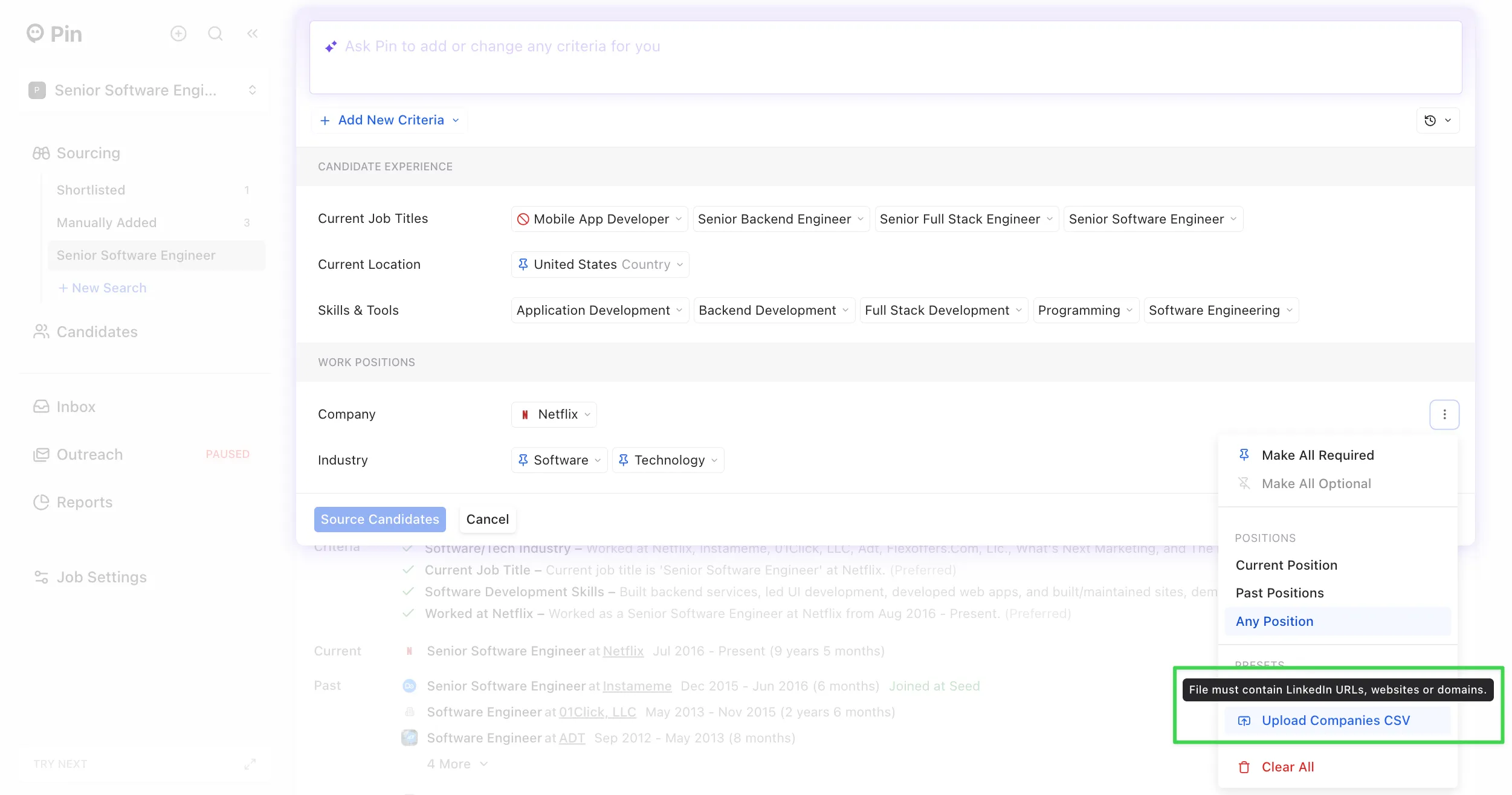Expand Add New Criteria dropdown
1512x795 pixels.
tap(390, 120)
